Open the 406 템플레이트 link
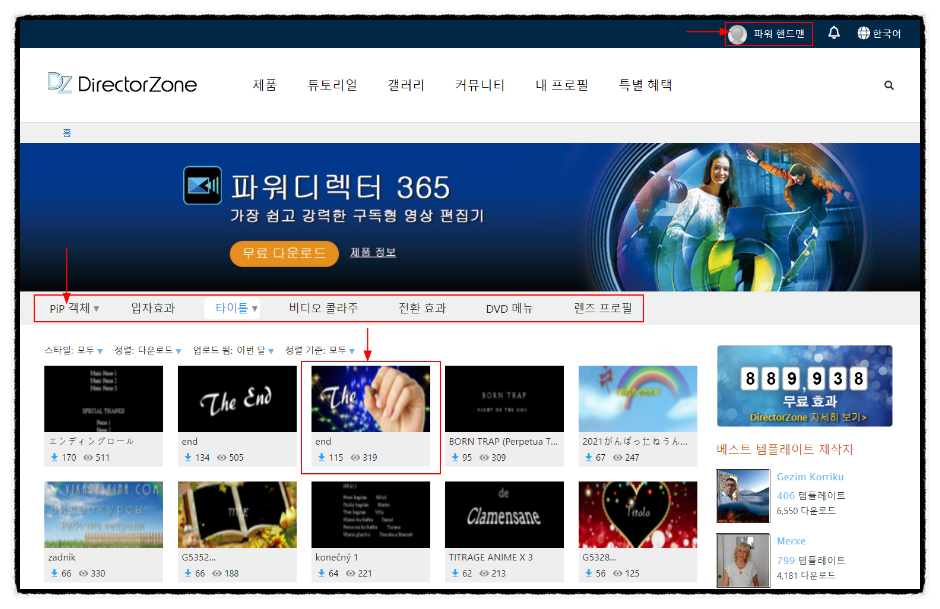This screenshot has width=940, height=609. [x=811, y=496]
